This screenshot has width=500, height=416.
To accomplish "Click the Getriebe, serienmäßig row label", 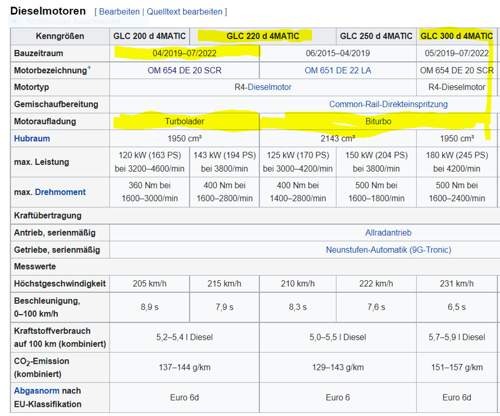I will [x=60, y=250].
